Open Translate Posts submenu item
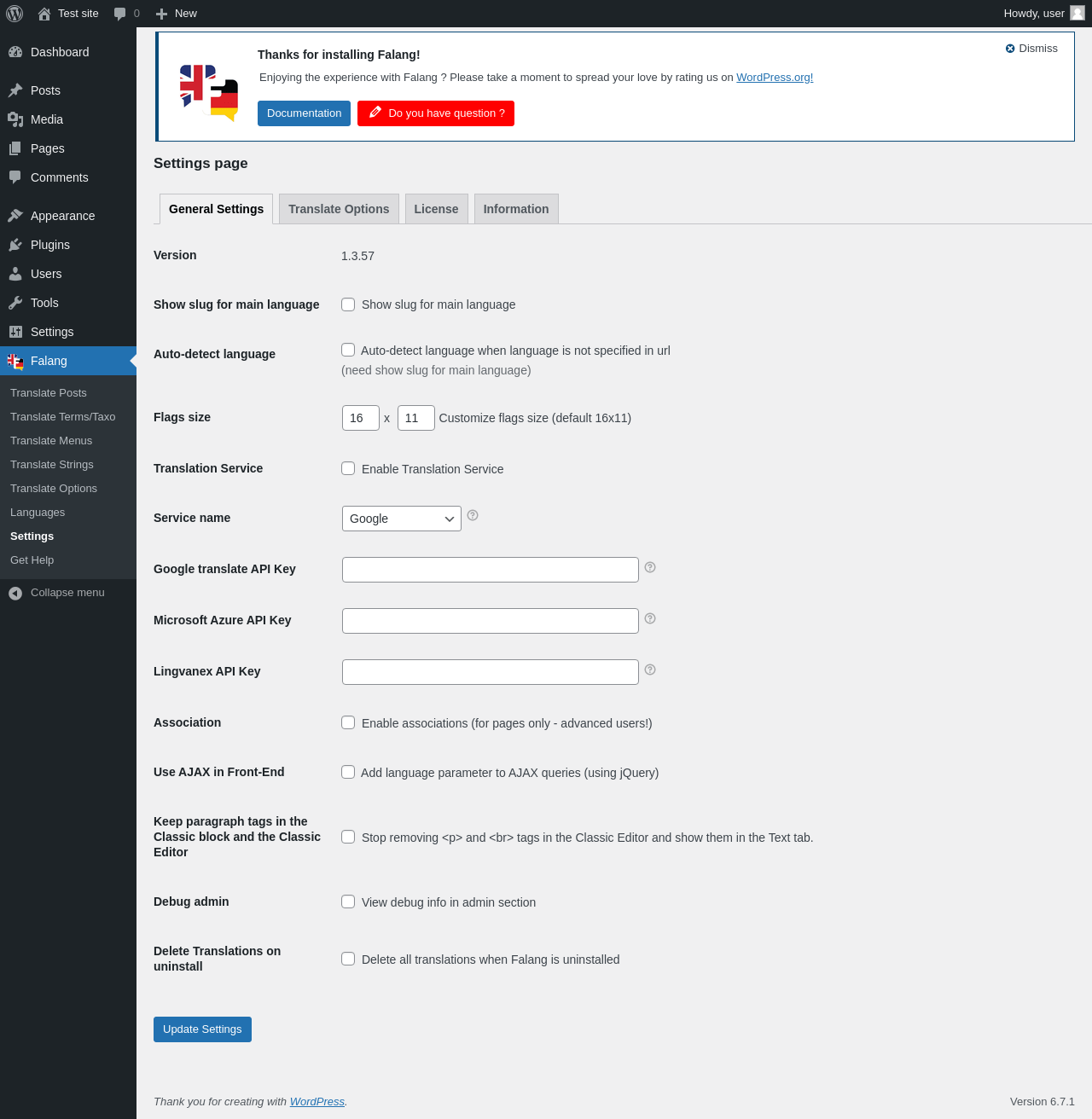The image size is (1092, 1119). tap(49, 393)
